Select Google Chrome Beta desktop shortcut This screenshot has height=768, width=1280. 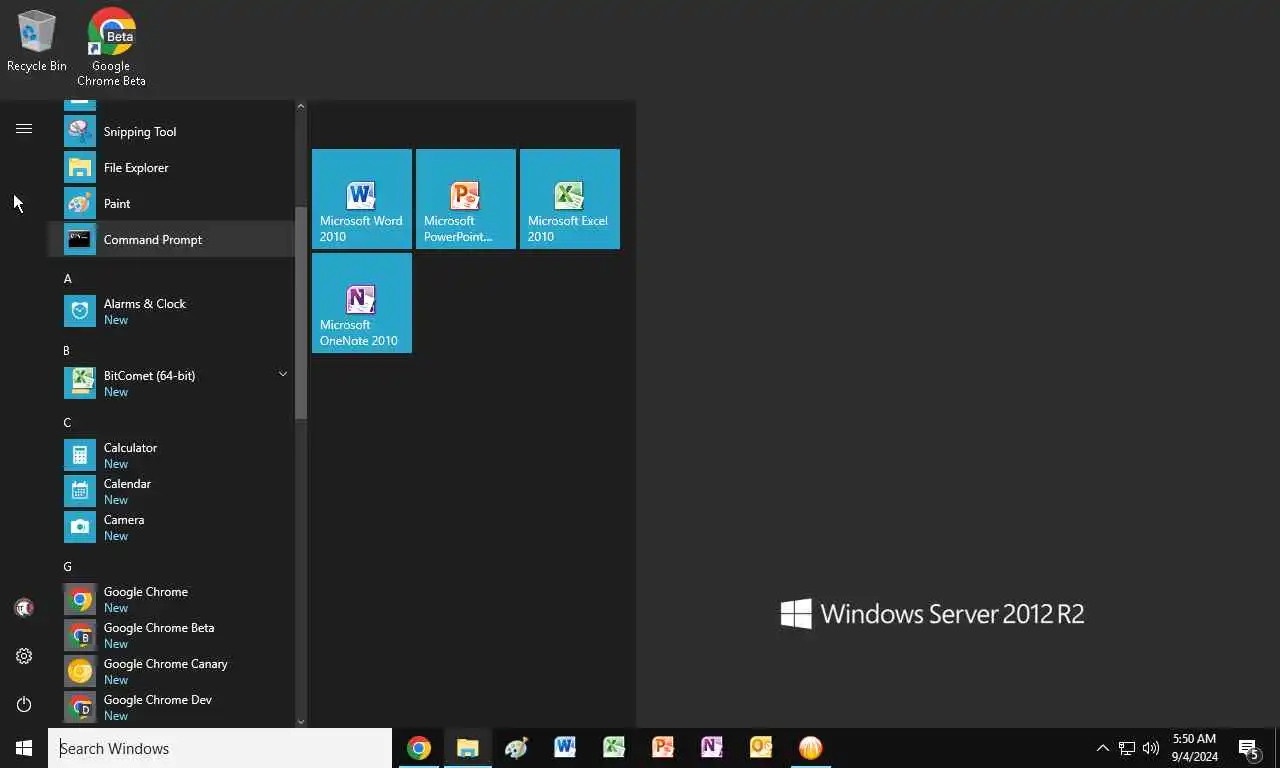click(111, 47)
